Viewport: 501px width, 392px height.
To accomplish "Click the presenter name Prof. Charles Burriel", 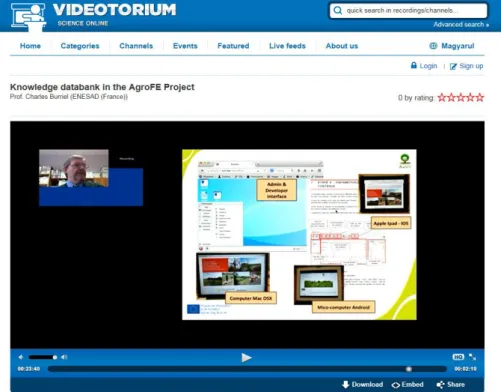I will pyautogui.click(x=69, y=97).
